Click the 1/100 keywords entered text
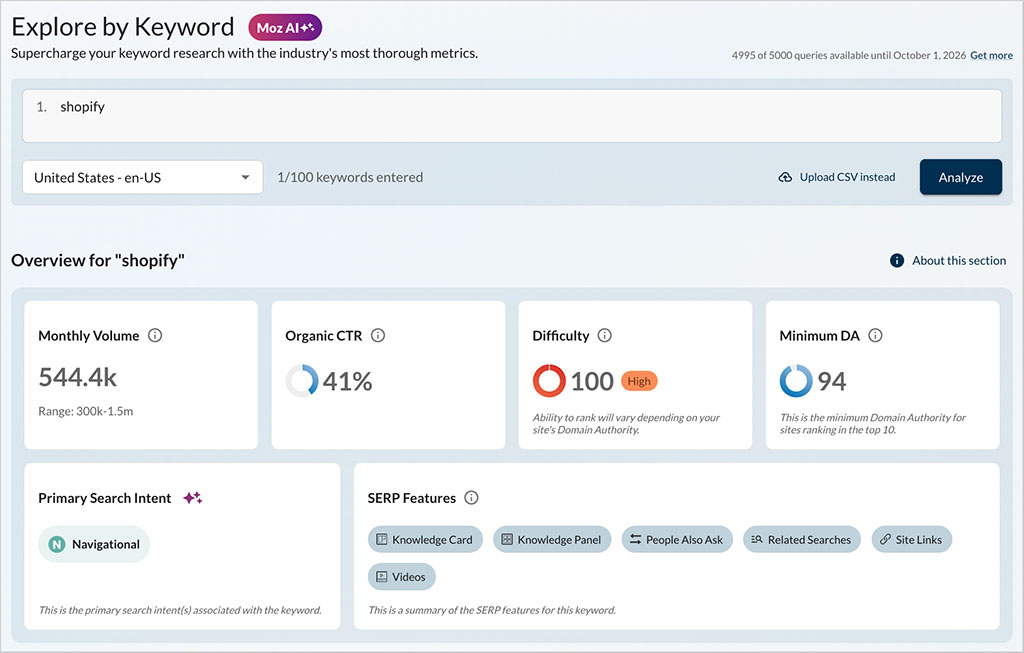Image resolution: width=1024 pixels, height=653 pixels. coord(350,178)
